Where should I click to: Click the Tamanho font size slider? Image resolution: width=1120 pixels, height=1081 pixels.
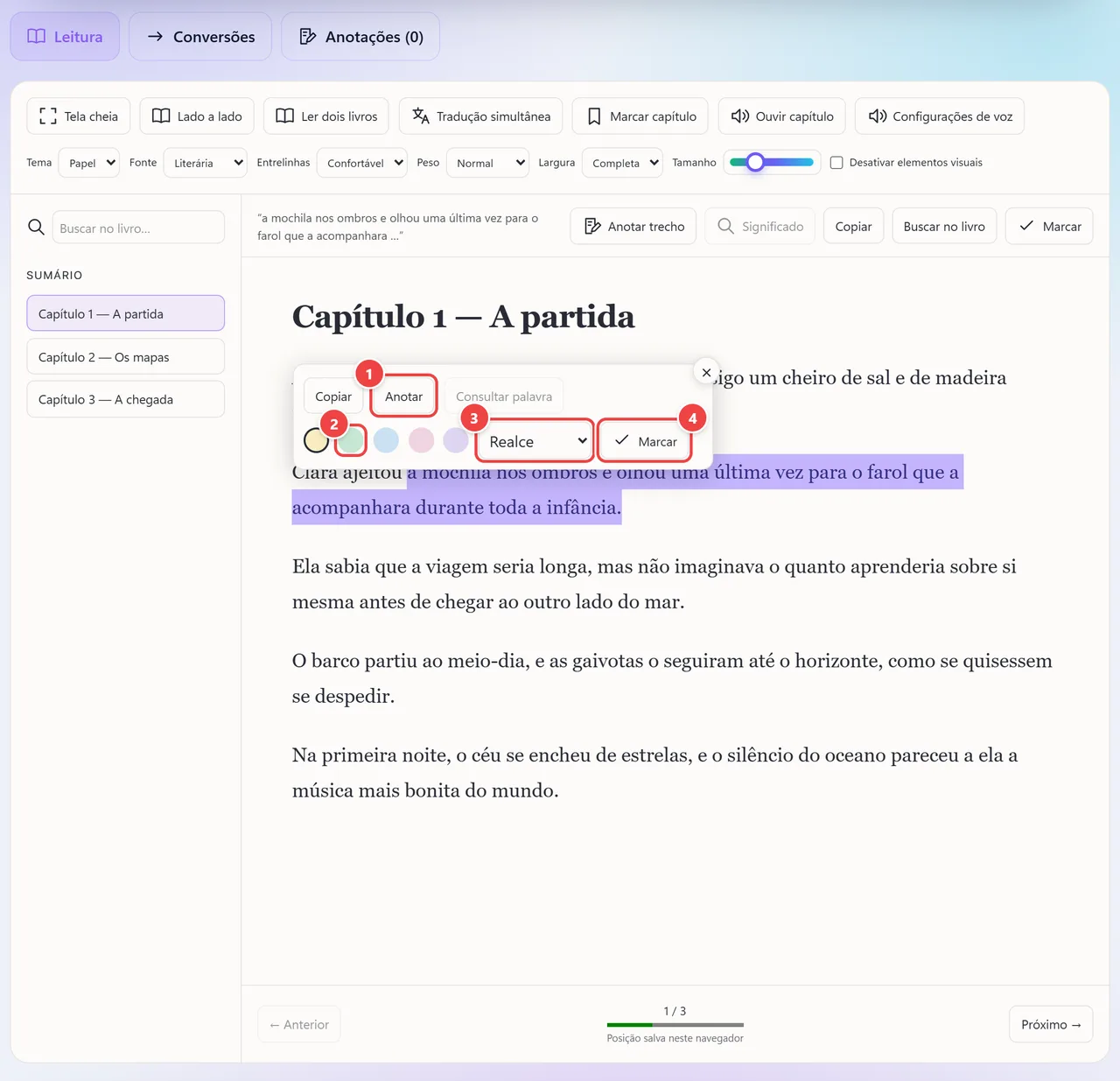pos(772,162)
